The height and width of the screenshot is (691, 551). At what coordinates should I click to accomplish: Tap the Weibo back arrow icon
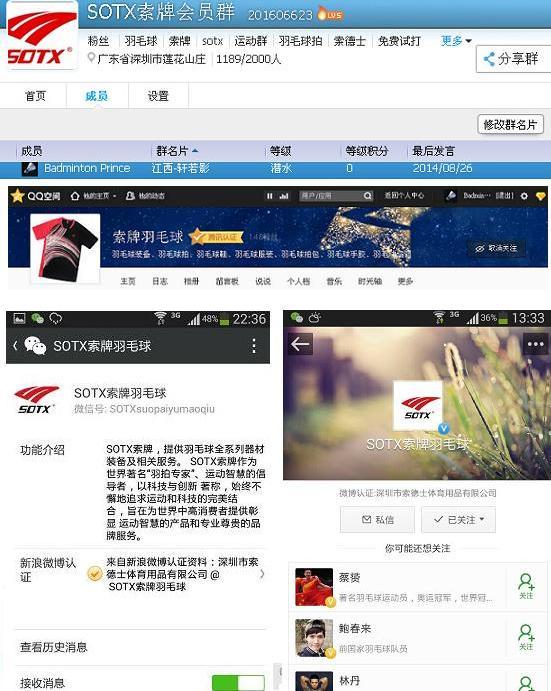(x=300, y=344)
